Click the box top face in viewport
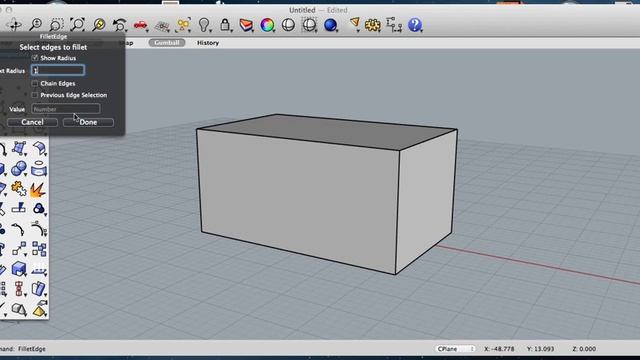This screenshot has width=640, height=360. tap(327, 131)
